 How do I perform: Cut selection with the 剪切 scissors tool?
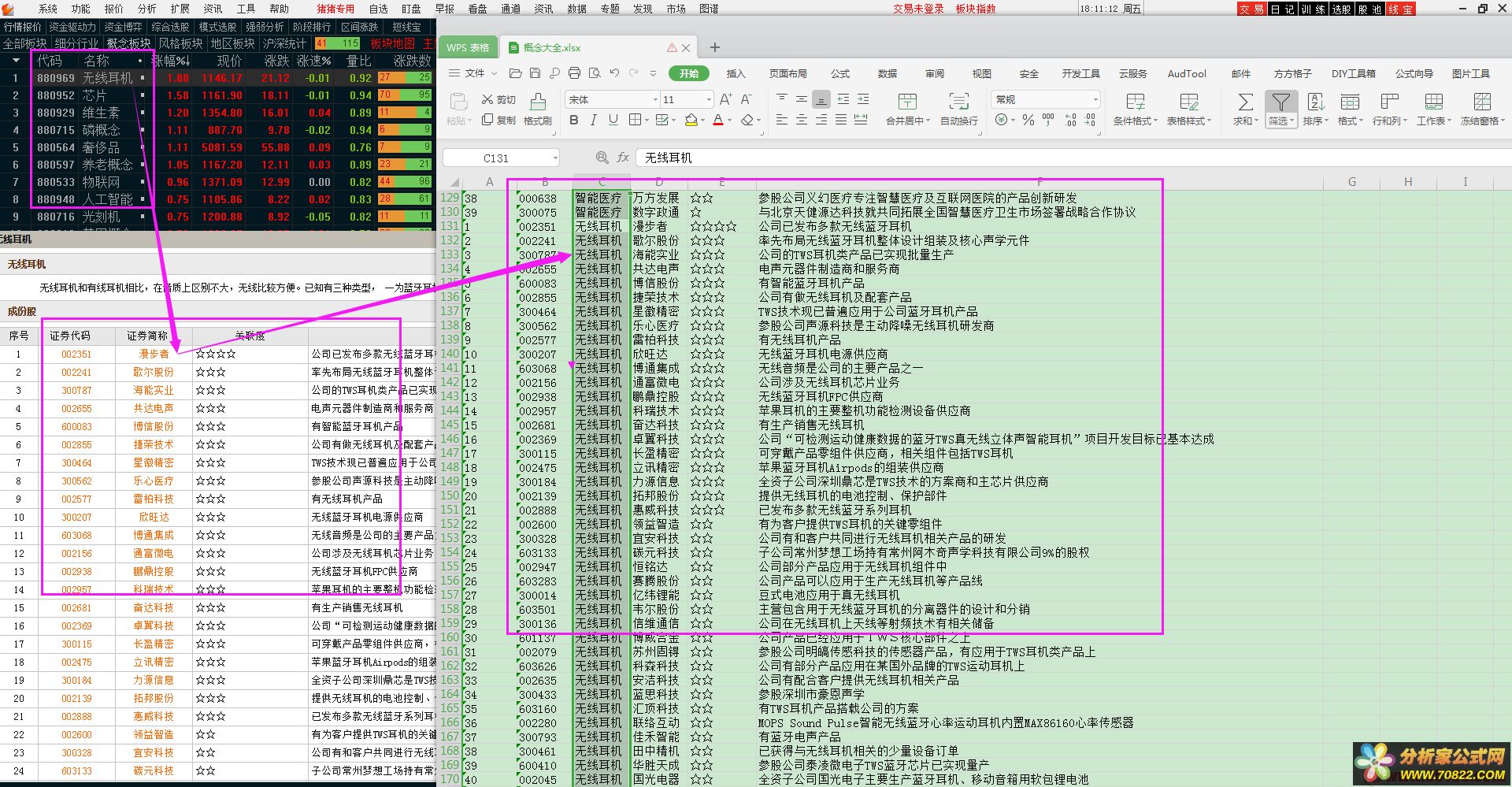coord(498,100)
